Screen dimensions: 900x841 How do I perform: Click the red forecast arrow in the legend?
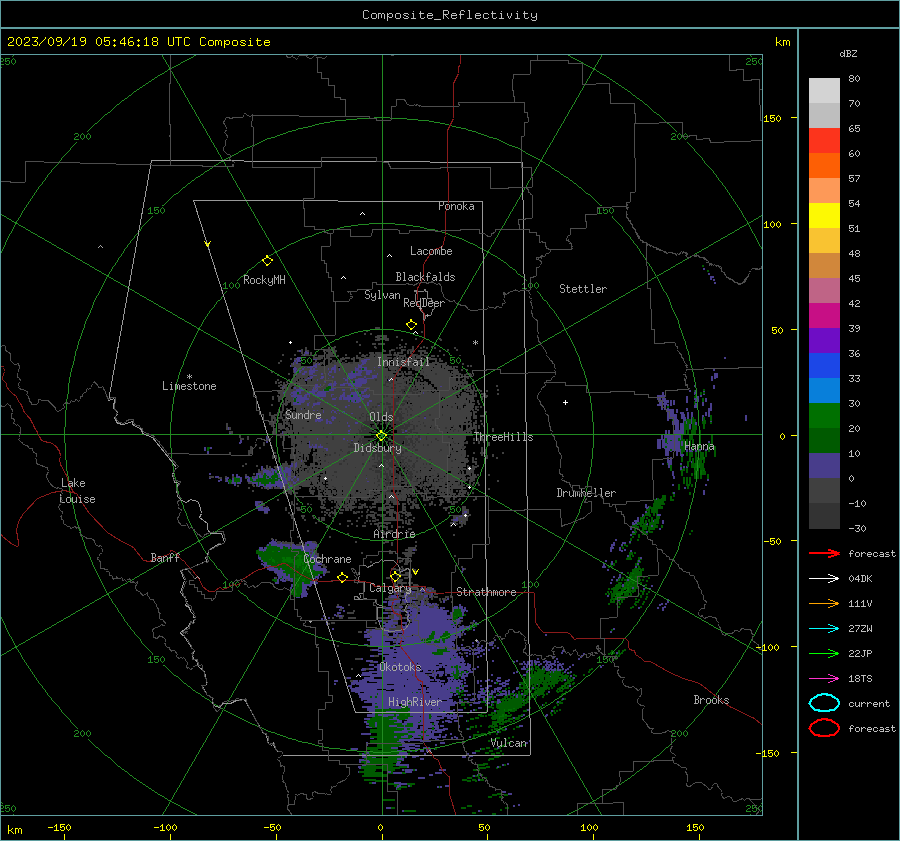824,553
